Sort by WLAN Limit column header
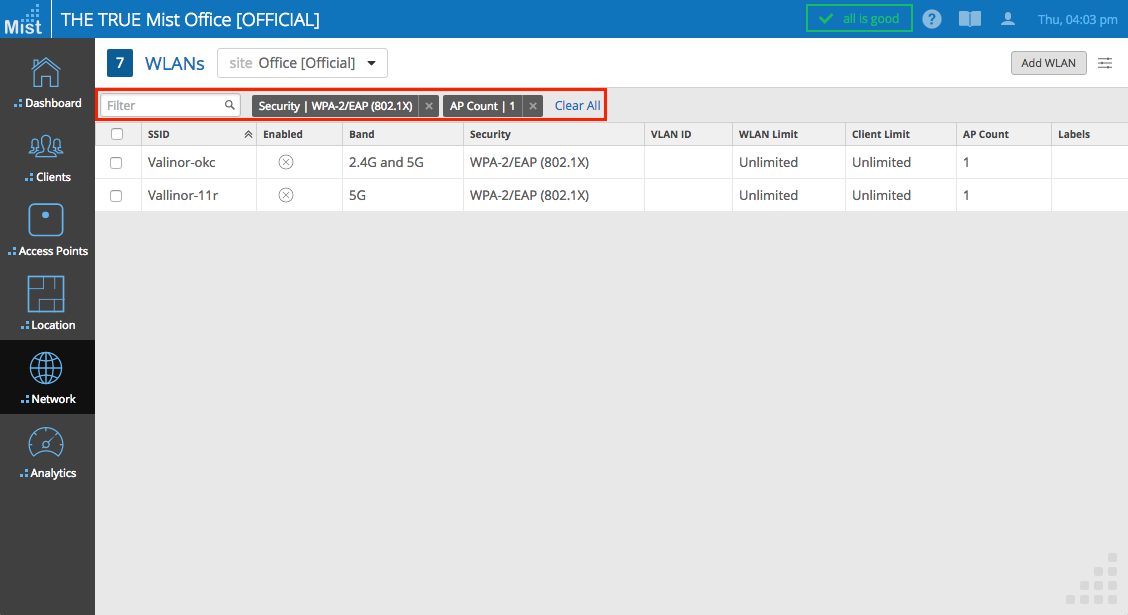The width and height of the screenshot is (1128, 615). [768, 134]
